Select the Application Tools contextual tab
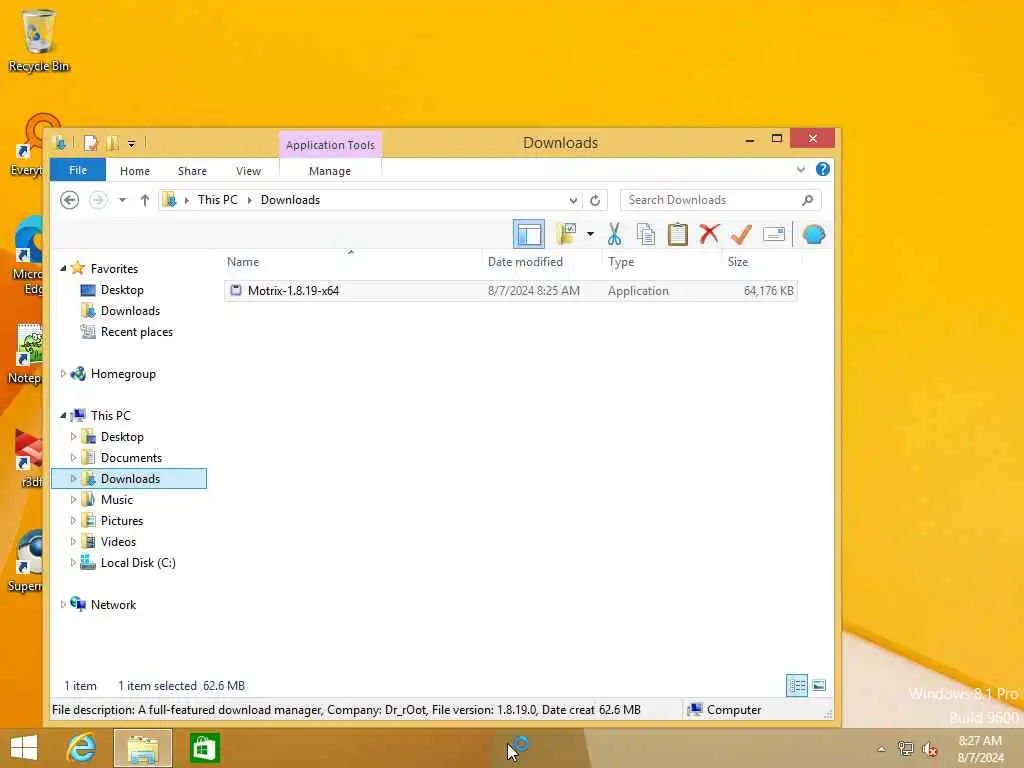 click(x=330, y=145)
